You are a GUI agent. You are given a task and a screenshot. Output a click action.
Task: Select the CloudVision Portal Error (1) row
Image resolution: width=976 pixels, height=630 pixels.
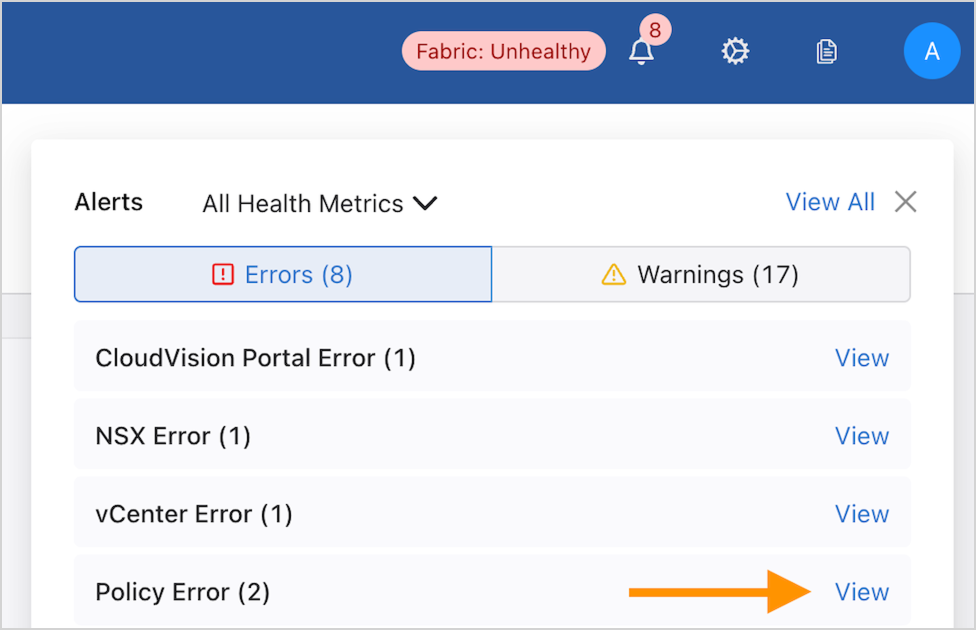click(255, 358)
